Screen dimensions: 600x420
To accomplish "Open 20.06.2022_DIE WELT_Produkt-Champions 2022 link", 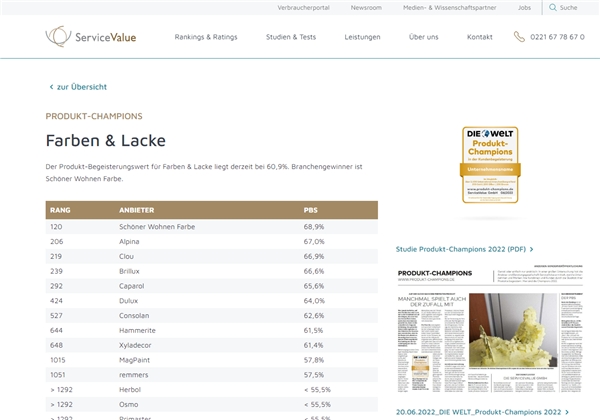I will point(478,412).
